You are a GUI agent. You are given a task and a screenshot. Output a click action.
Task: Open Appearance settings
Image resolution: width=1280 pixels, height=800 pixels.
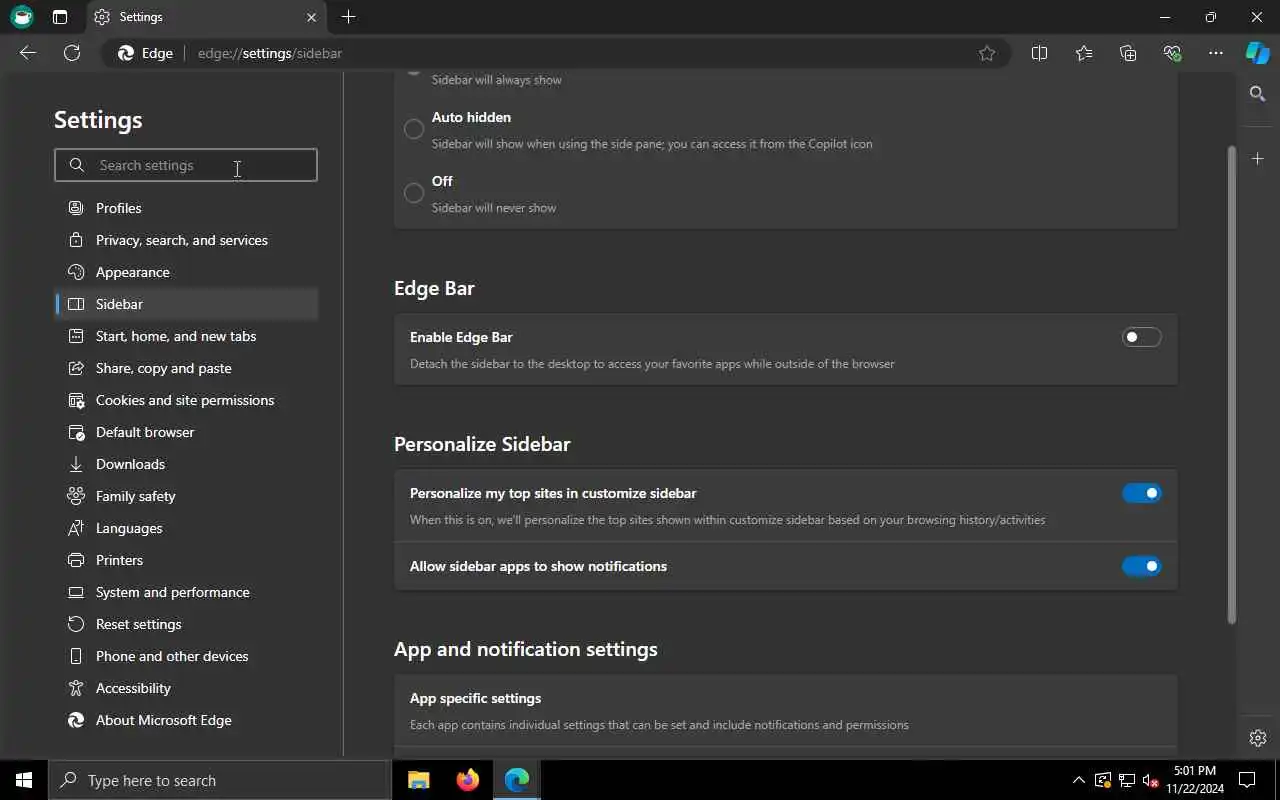[186, 272]
